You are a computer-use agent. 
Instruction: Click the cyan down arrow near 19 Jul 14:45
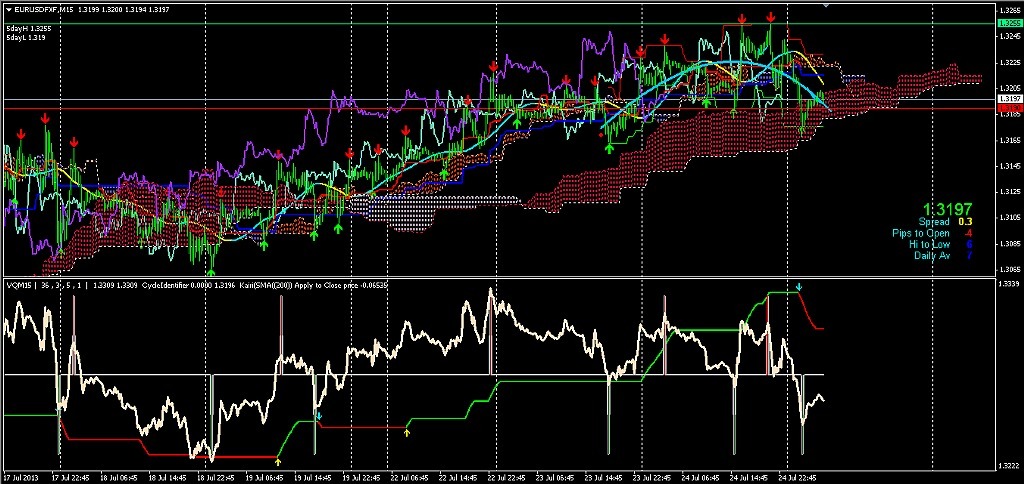pos(319,415)
